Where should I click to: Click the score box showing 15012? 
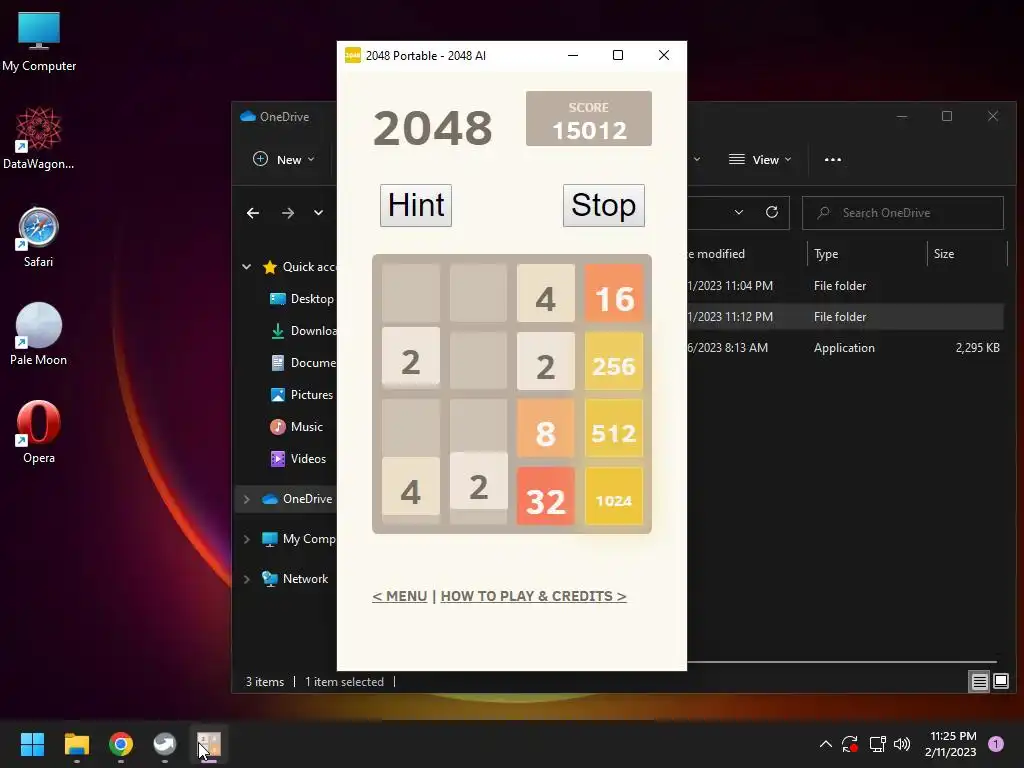pos(588,119)
